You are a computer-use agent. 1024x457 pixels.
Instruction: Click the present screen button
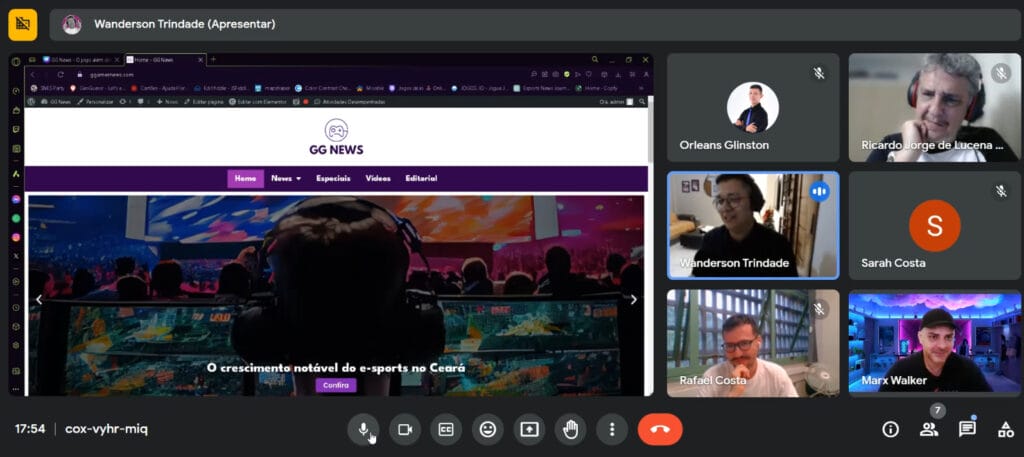coord(529,429)
